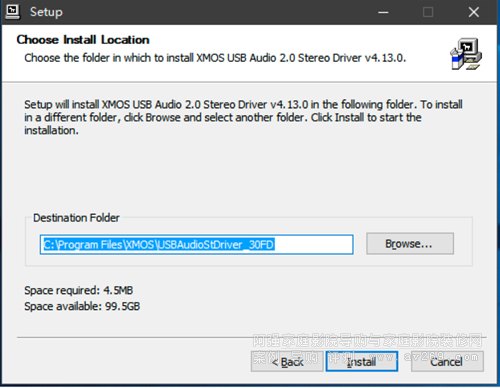Click the greyed-out maximize window button
500x388 pixels.
coord(428,12)
